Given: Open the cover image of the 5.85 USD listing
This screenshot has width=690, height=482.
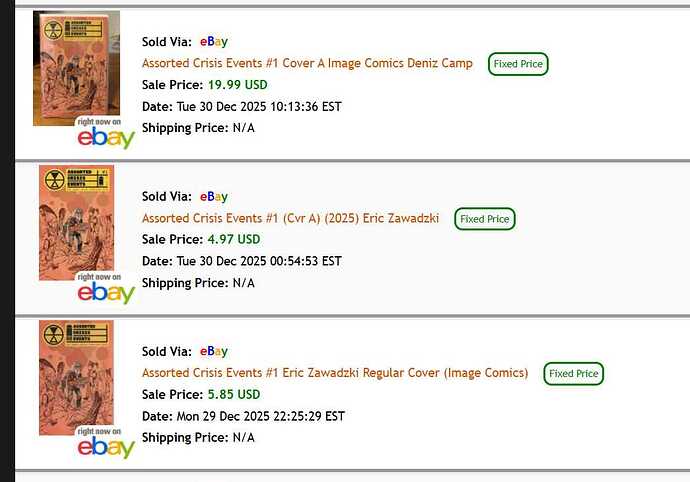Looking at the screenshot, I should click(x=76, y=377).
